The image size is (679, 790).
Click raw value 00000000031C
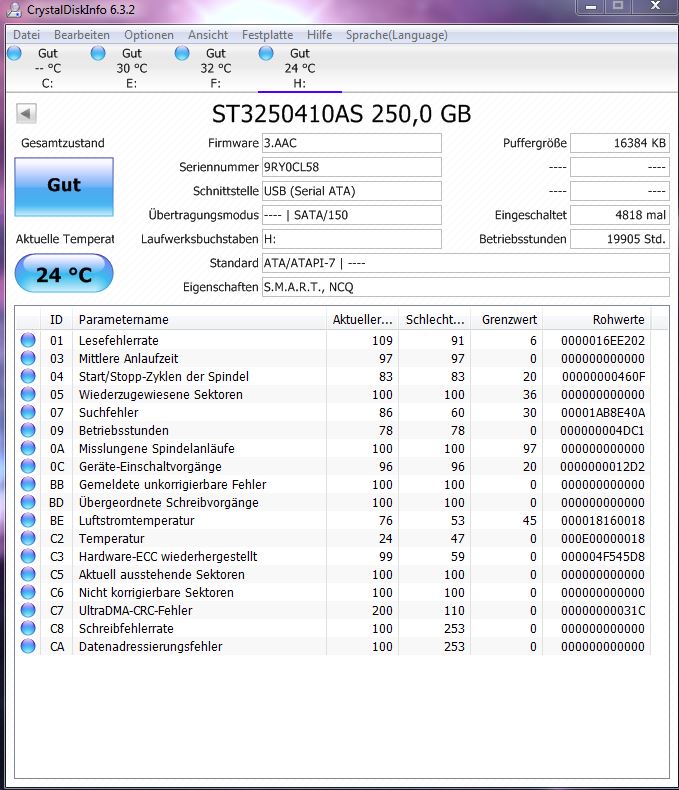[603, 611]
